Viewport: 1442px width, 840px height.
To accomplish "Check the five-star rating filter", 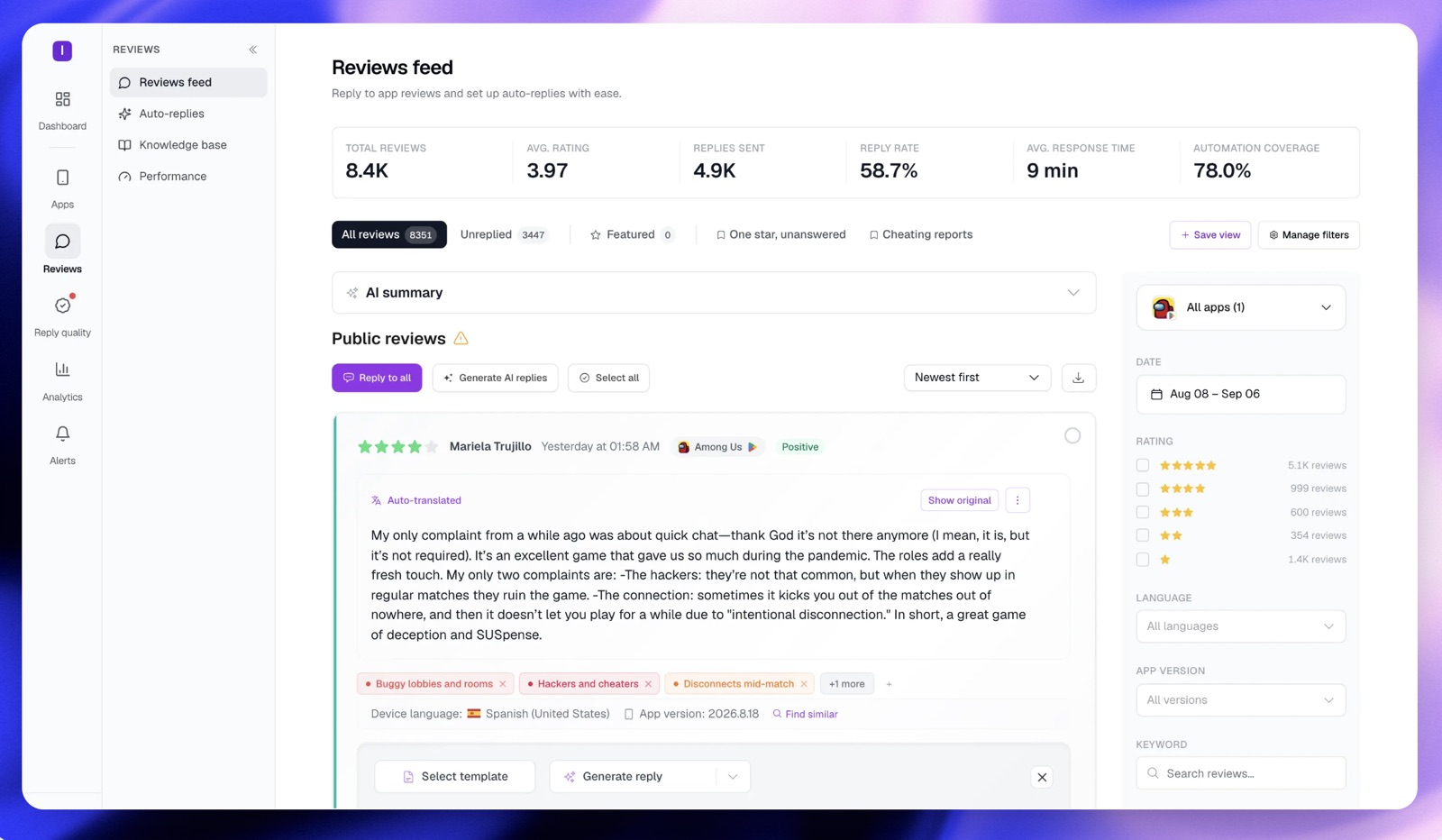I will coord(1143,465).
